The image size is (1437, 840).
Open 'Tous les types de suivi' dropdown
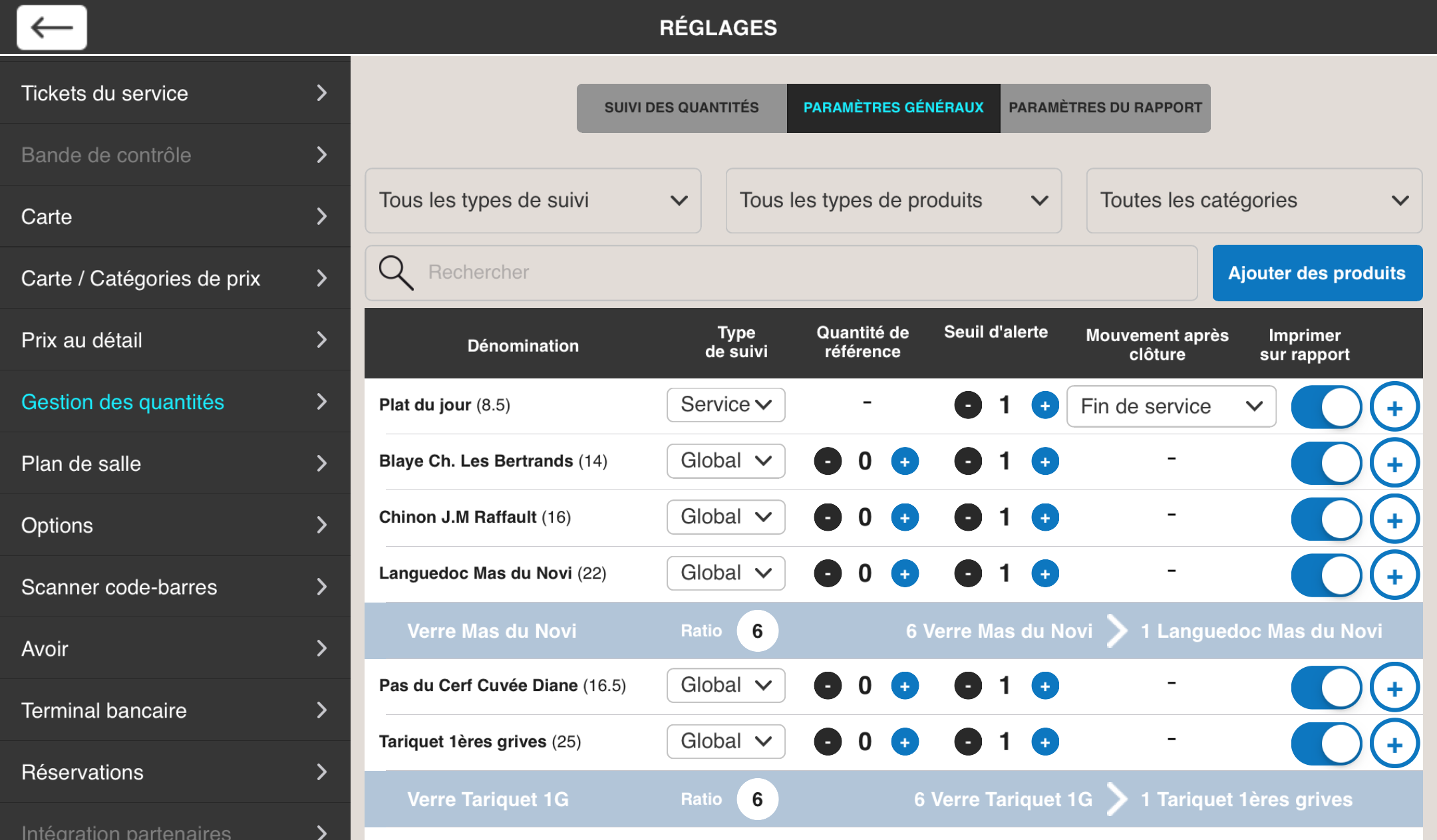click(533, 200)
